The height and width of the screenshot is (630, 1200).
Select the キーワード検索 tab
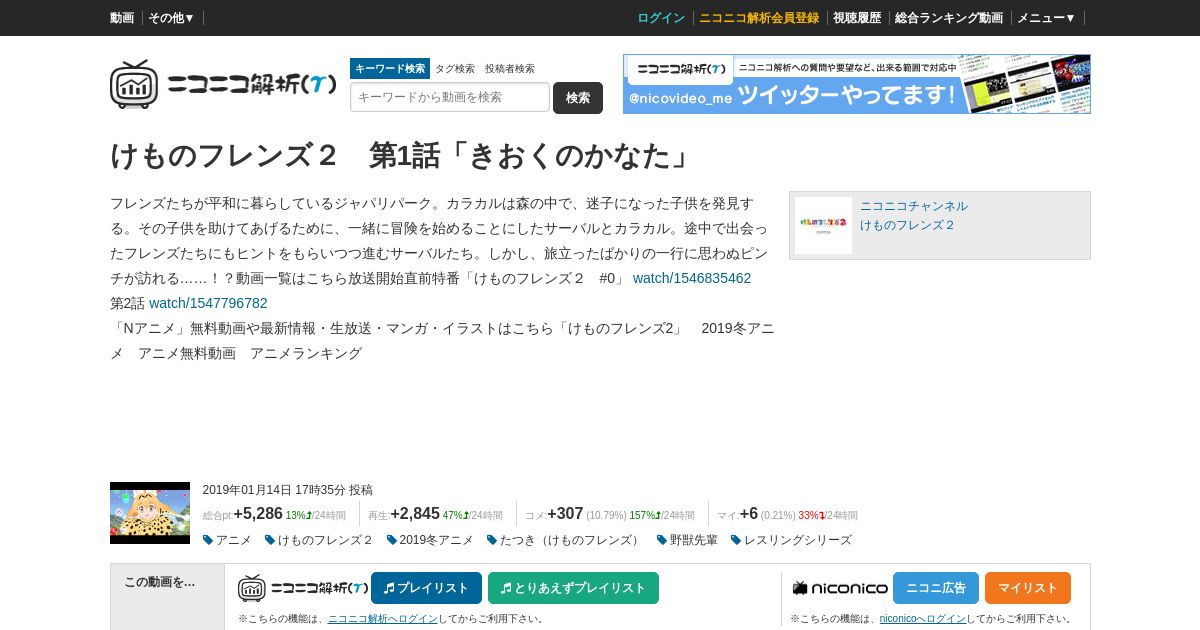tap(390, 69)
